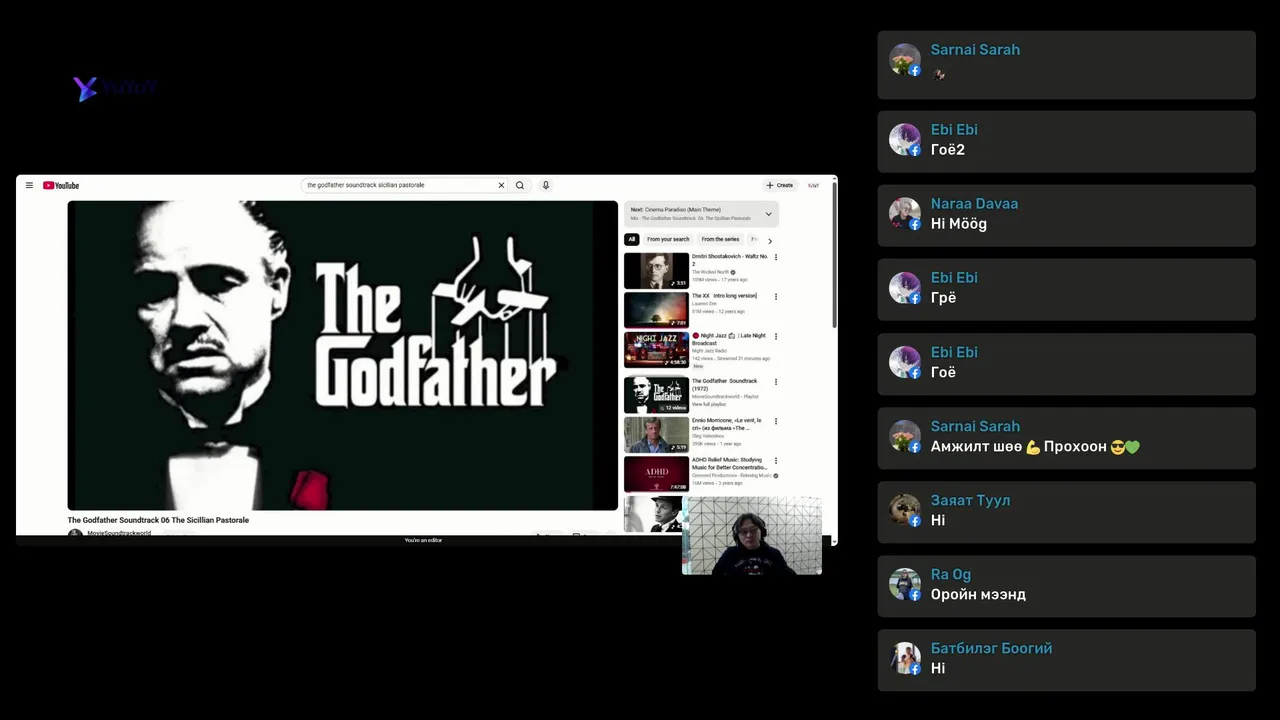Click Naraa Davaa's profile avatar
Viewport: 1280px width, 720px height.
pos(904,214)
